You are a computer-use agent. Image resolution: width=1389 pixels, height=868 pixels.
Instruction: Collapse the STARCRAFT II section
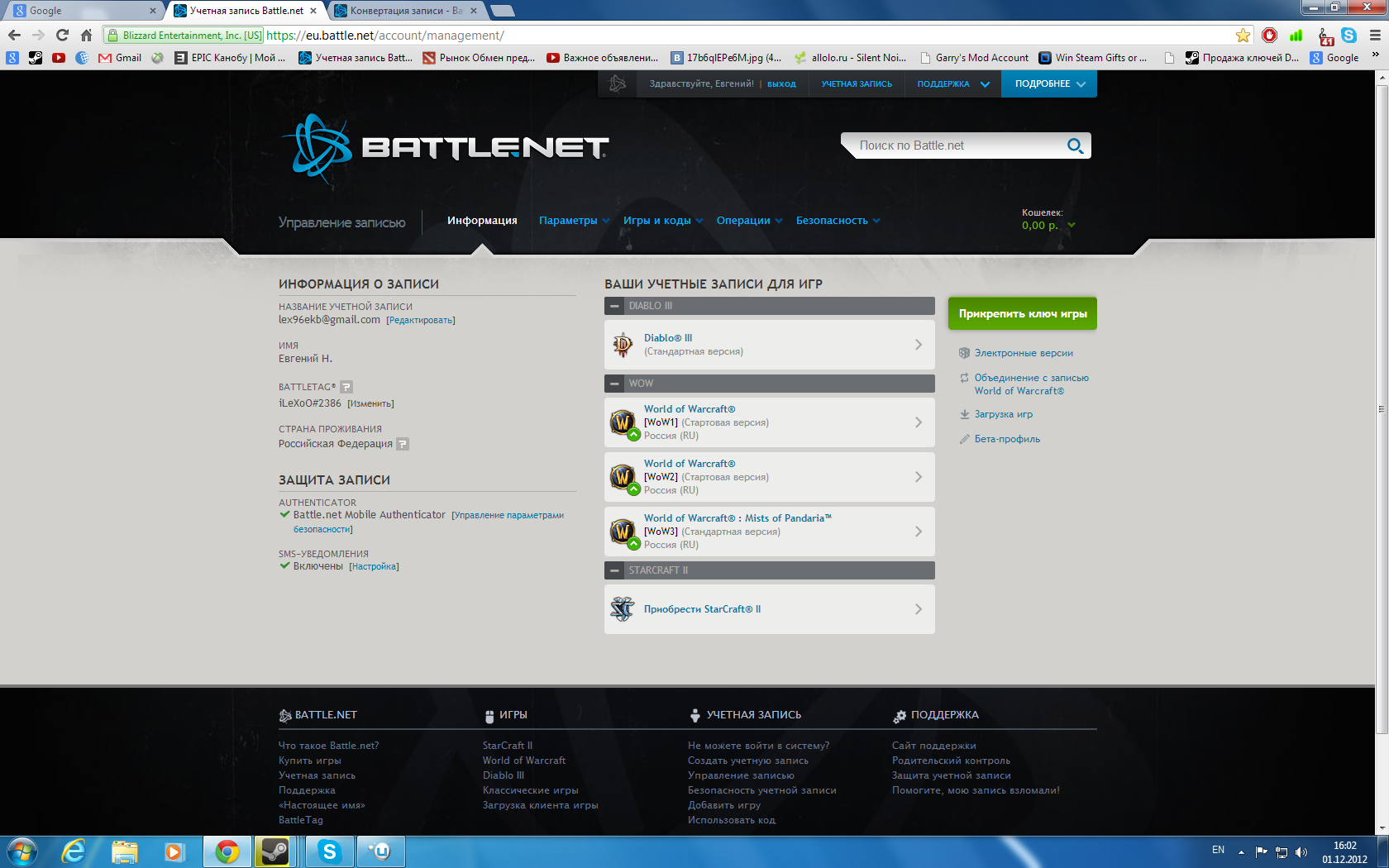click(x=614, y=570)
